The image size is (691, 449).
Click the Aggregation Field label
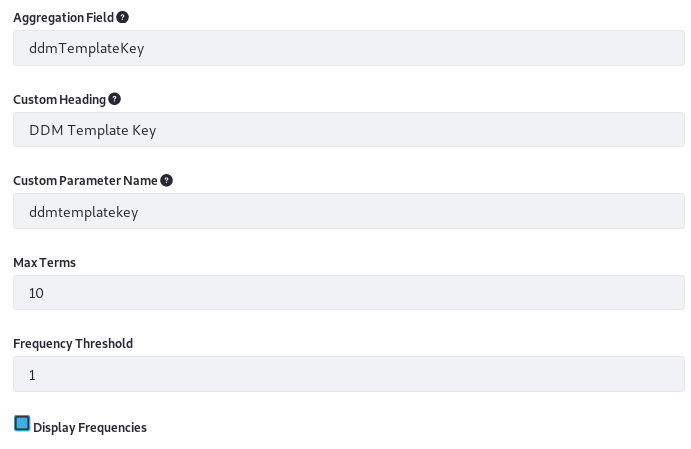pos(63,18)
